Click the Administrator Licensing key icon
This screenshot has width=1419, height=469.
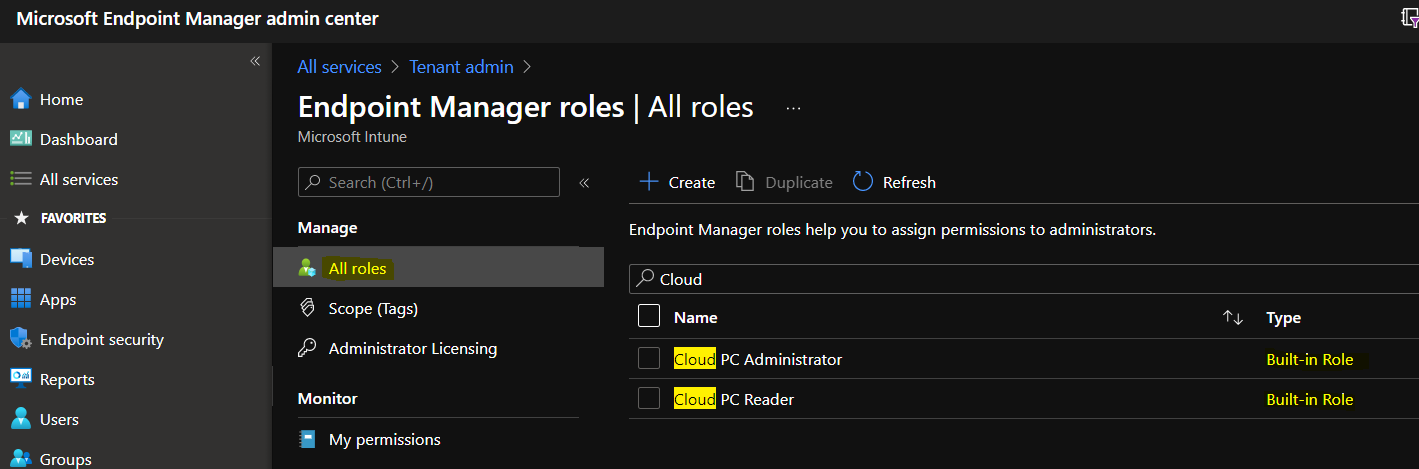tap(307, 348)
